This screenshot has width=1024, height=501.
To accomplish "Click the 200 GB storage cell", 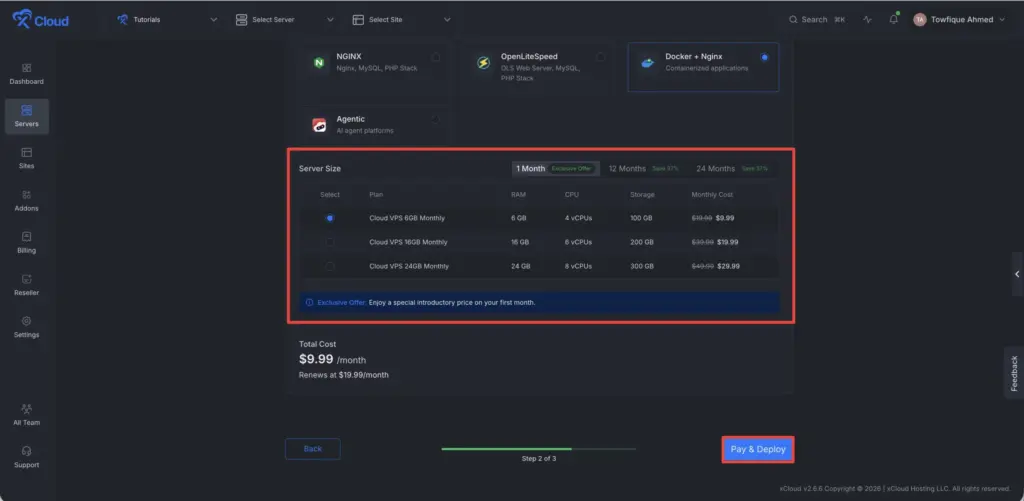I will tap(641, 242).
